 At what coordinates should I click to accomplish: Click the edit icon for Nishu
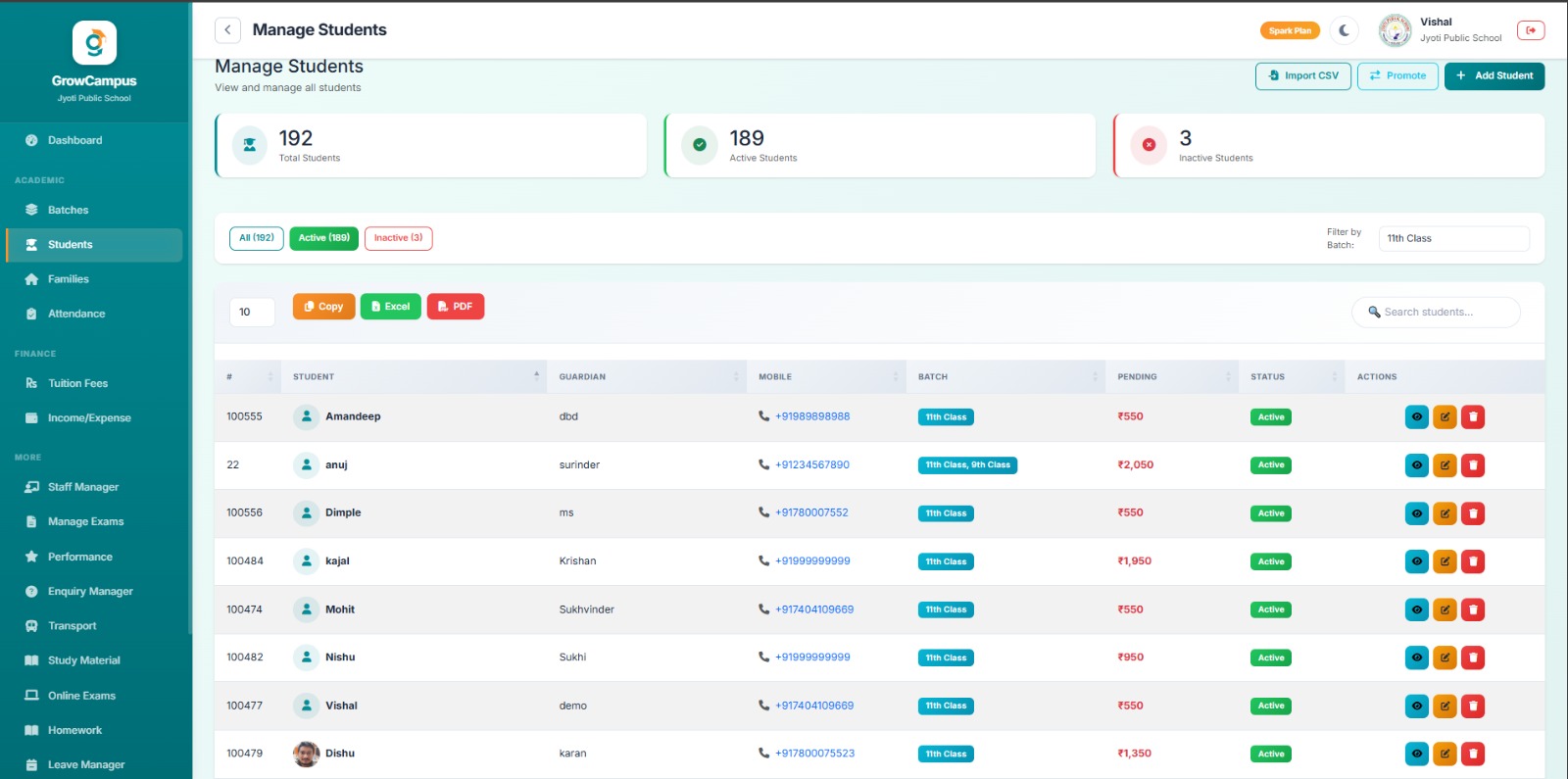tap(1445, 657)
